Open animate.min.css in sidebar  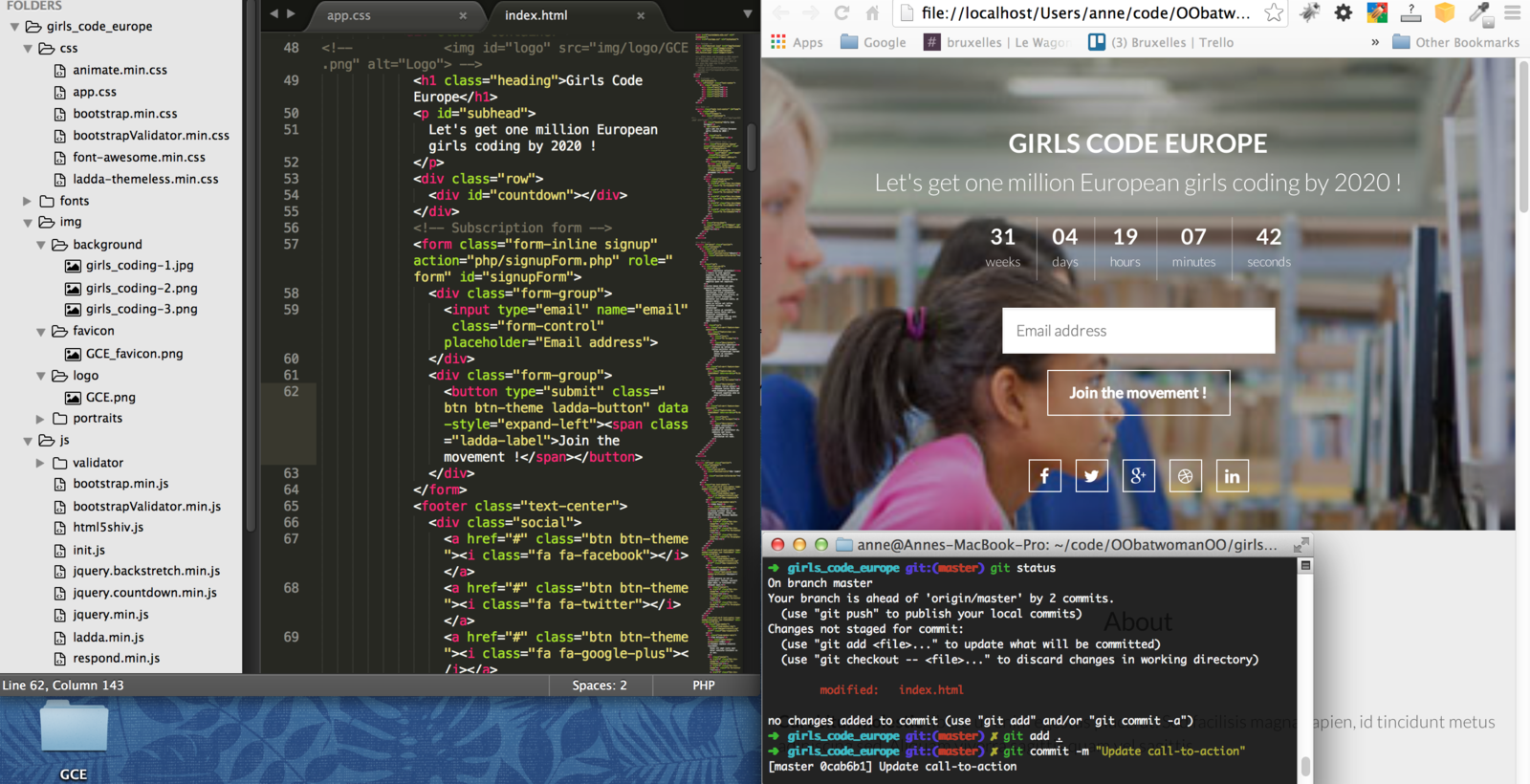coord(120,70)
